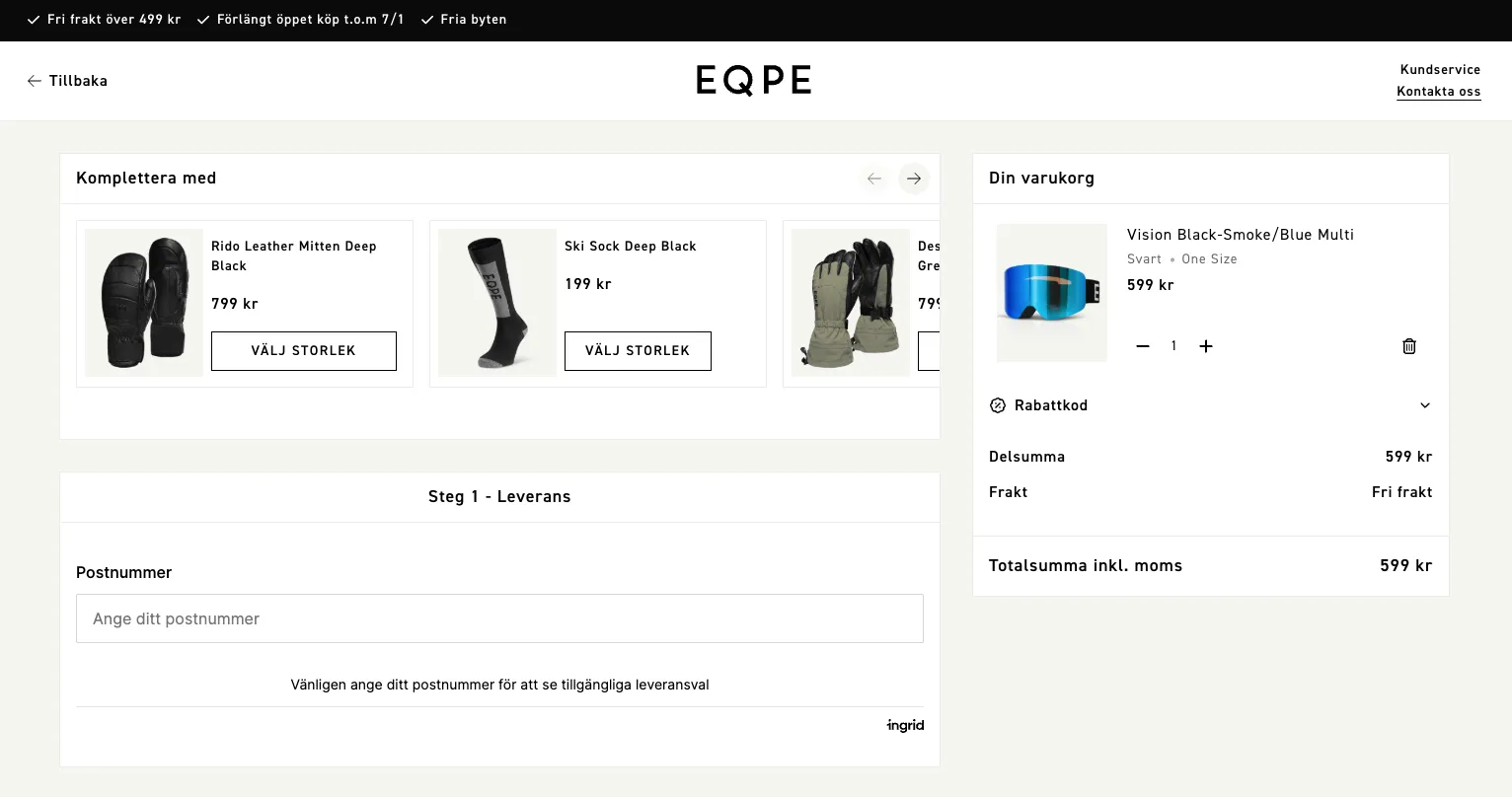Open the green glove product image
This screenshot has width=1512, height=797.
tap(850, 303)
